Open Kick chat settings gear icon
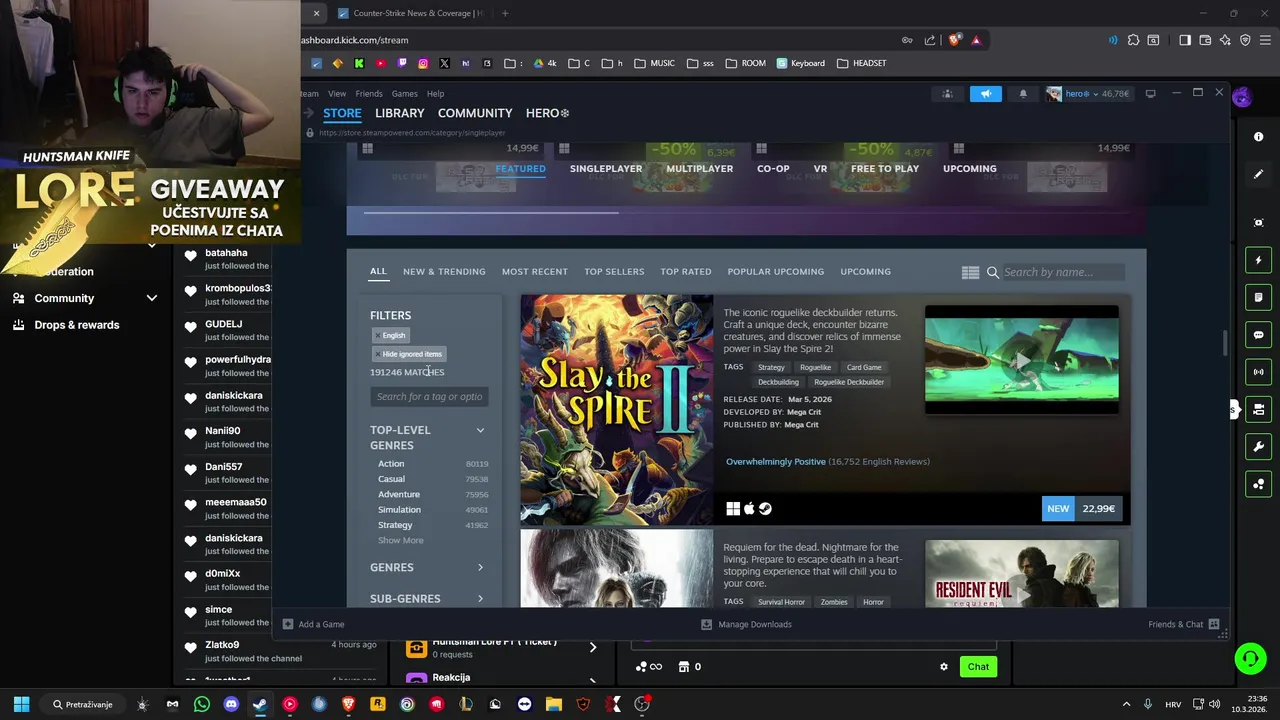The height and width of the screenshot is (720, 1280). pyautogui.click(x=943, y=667)
